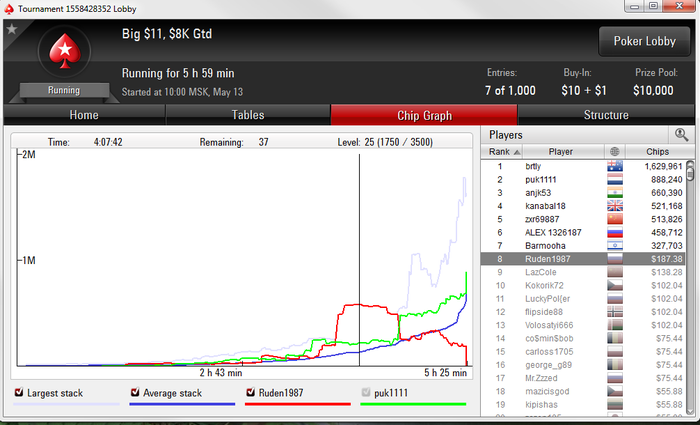Image resolution: width=700 pixels, height=425 pixels.
Task: Click the $187.38 prize value
Action: point(667,259)
